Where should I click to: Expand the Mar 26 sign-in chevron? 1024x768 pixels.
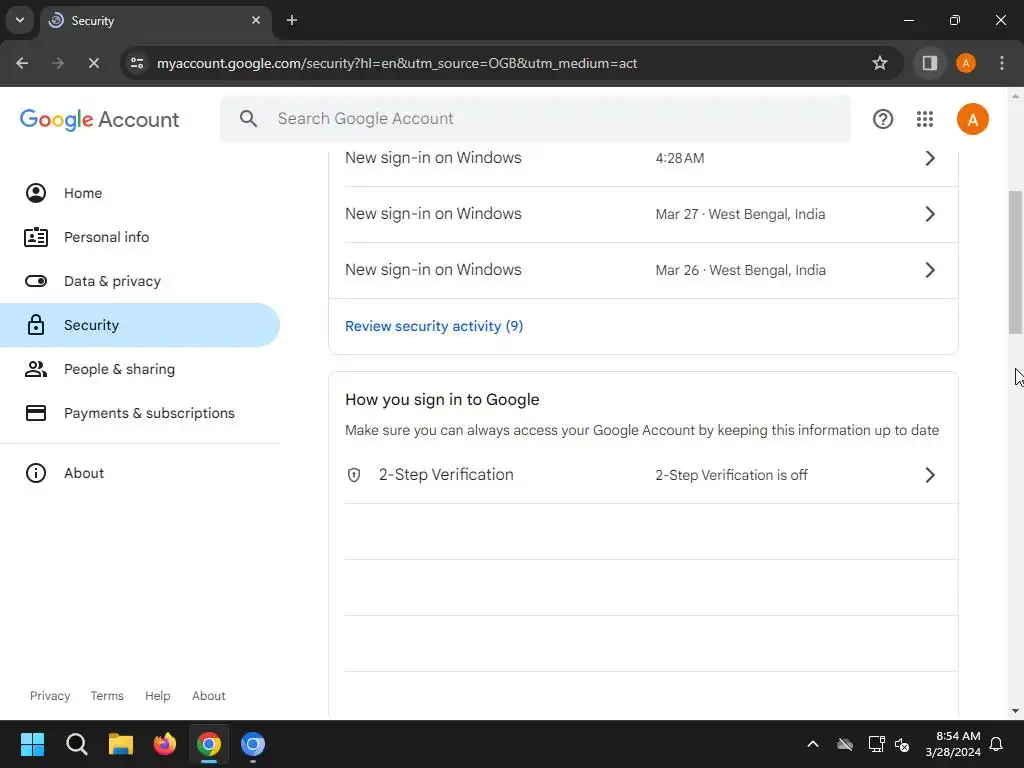(x=930, y=270)
